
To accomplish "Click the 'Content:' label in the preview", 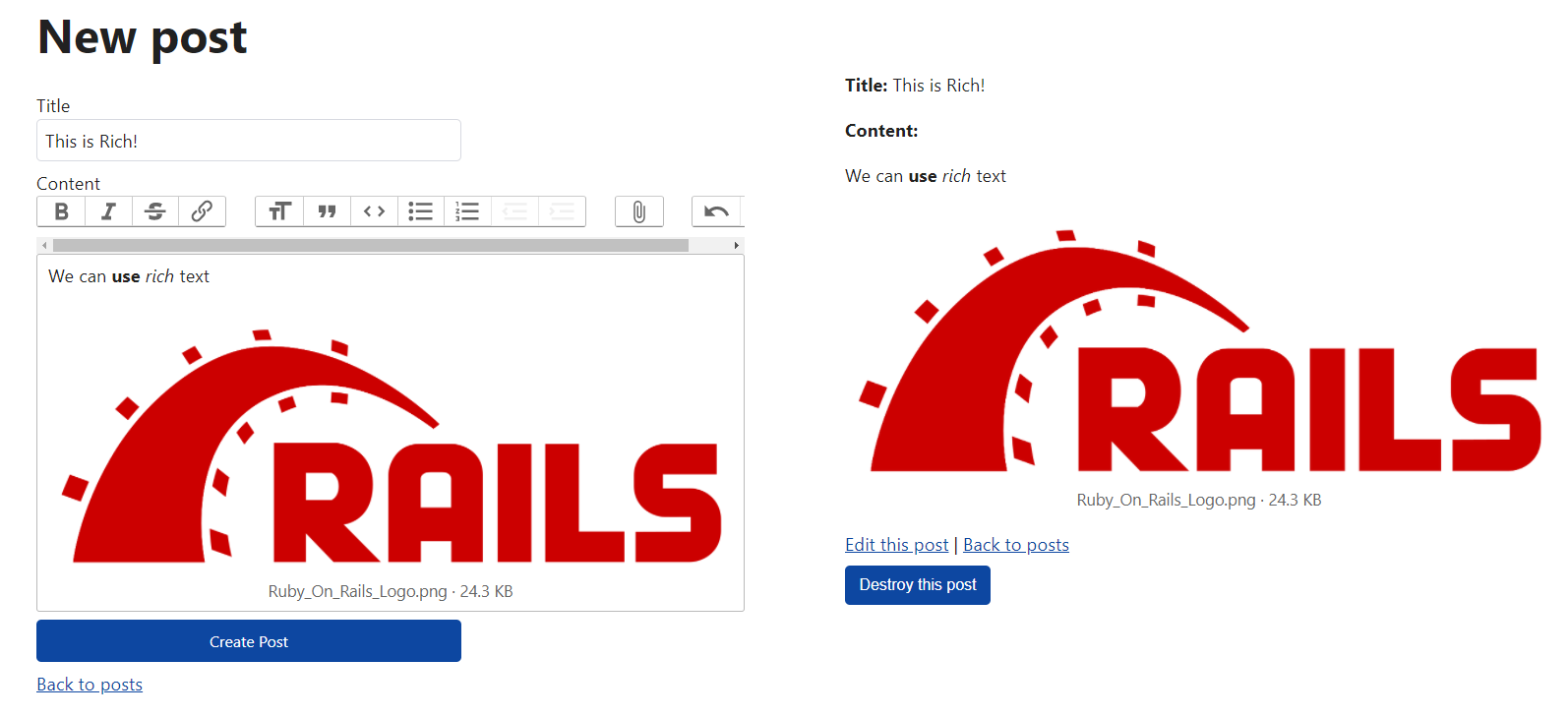I will (x=881, y=131).
